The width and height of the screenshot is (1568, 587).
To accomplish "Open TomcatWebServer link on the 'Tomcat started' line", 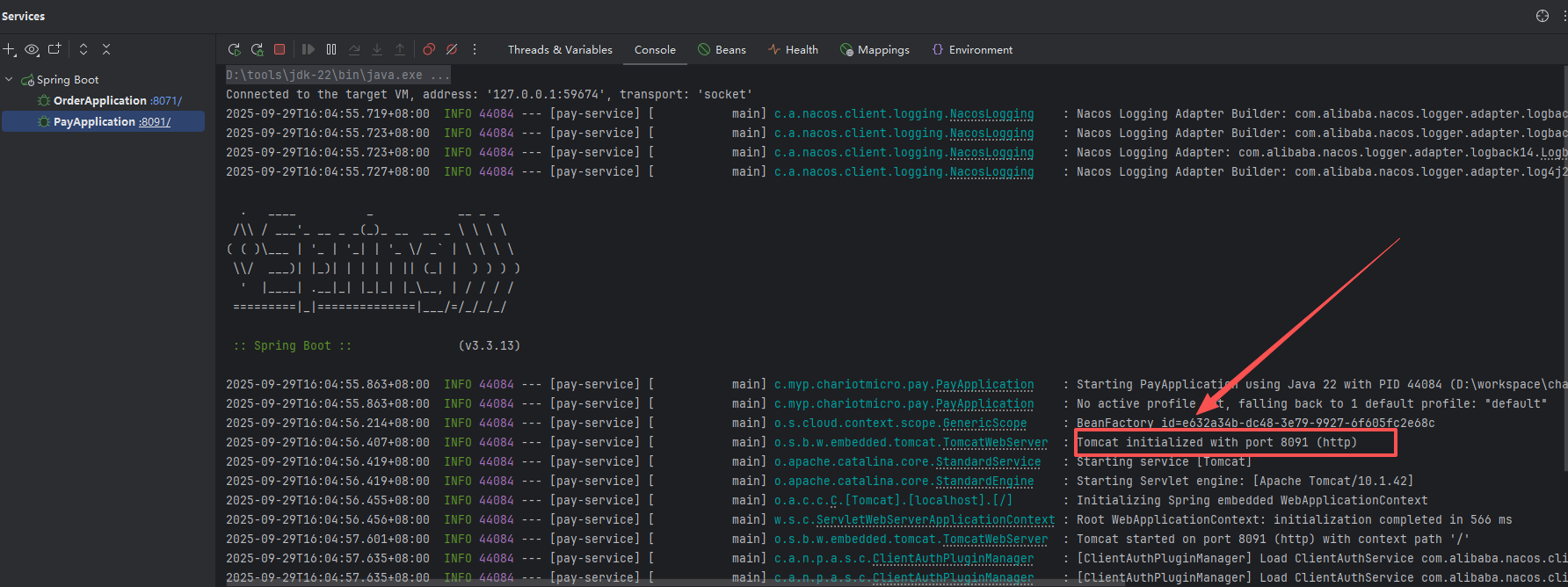I will (x=995, y=540).
